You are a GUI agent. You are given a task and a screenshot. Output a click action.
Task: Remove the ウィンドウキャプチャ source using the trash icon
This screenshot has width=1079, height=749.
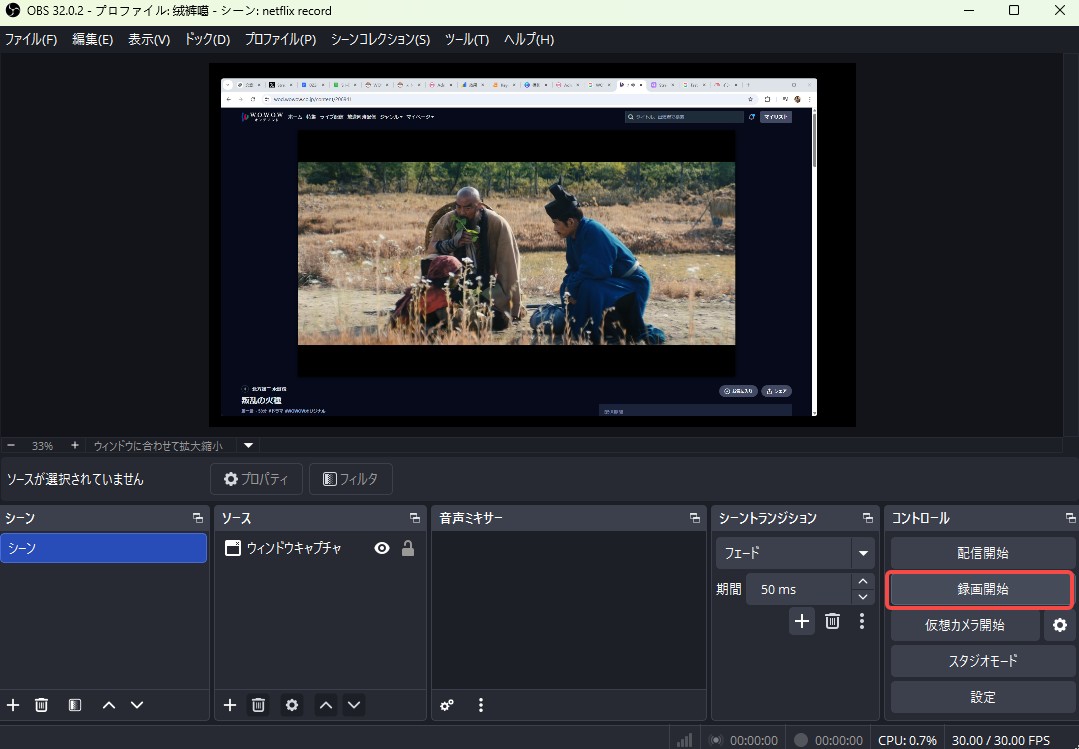click(258, 705)
